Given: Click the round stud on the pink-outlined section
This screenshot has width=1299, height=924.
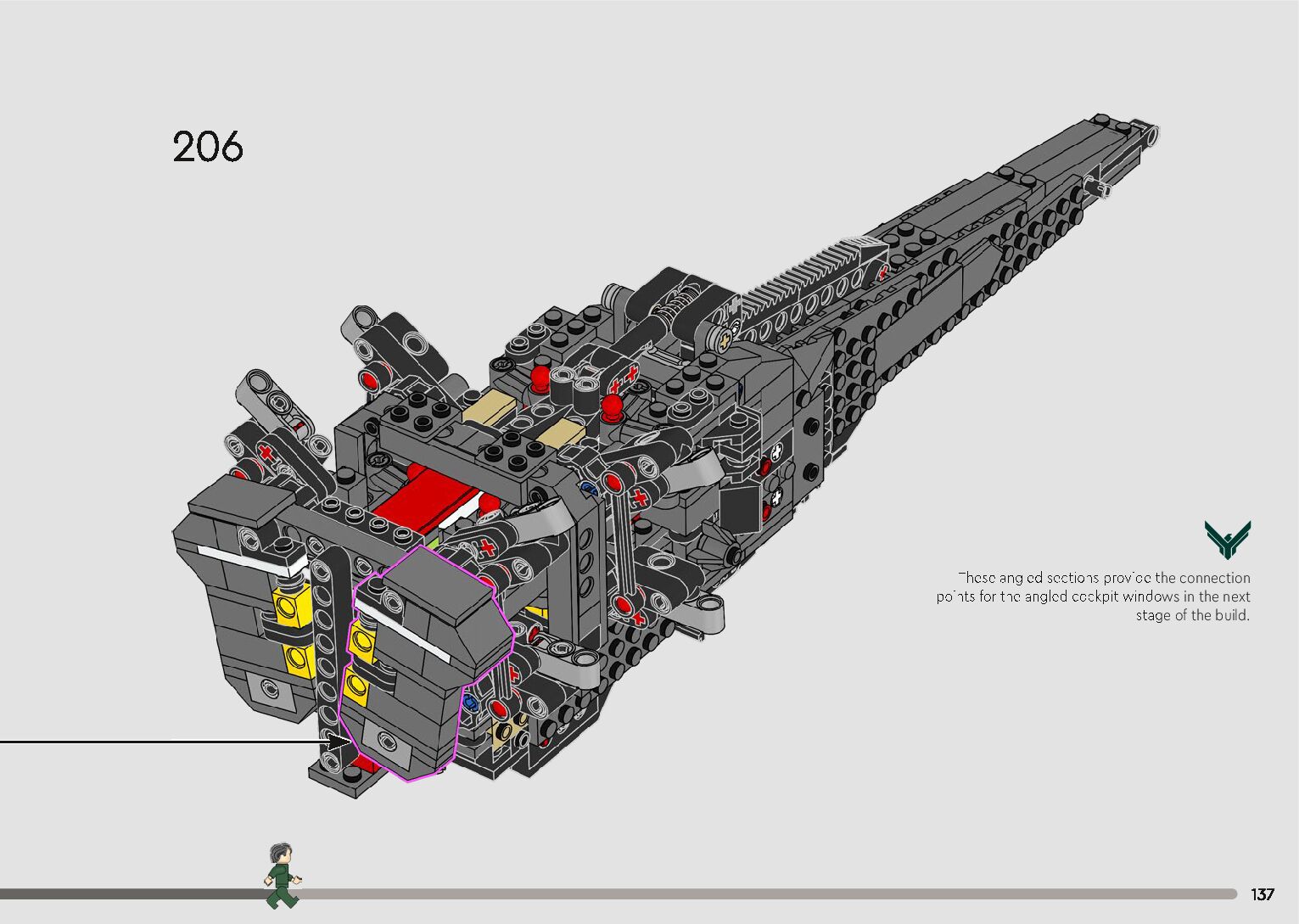Looking at the screenshot, I should click(x=387, y=740).
